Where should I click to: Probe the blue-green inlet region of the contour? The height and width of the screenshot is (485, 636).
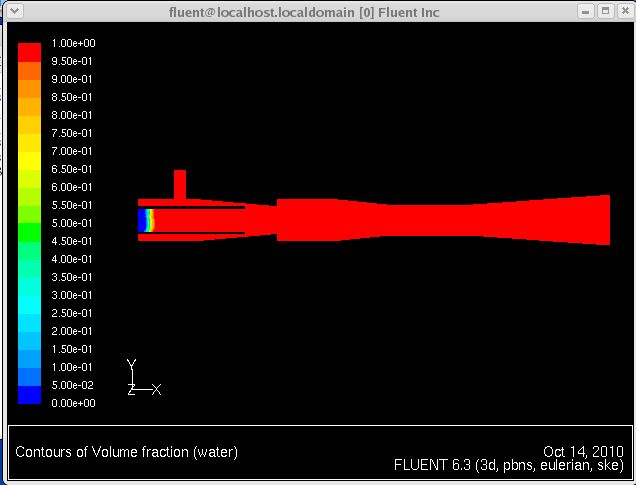147,221
